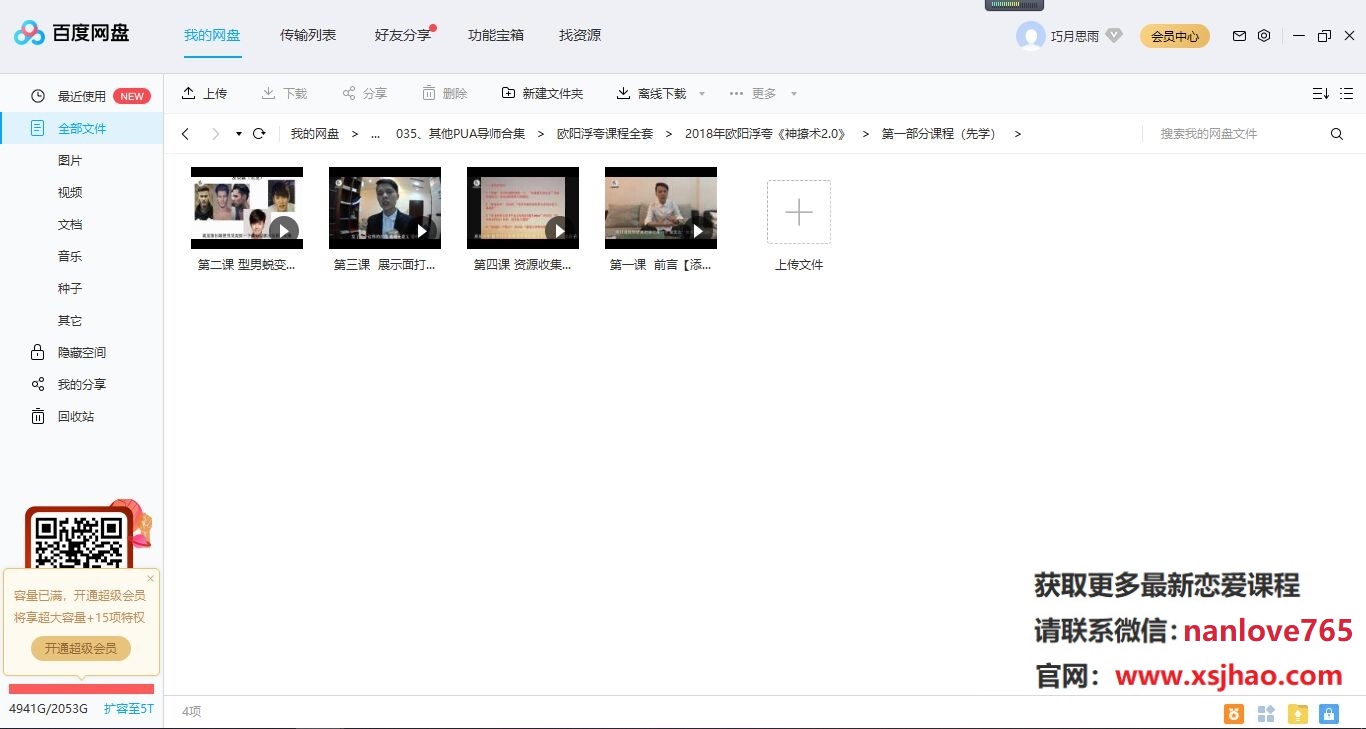
Task: Open the 更多 toolbar menu
Action: pyautogui.click(x=752, y=93)
